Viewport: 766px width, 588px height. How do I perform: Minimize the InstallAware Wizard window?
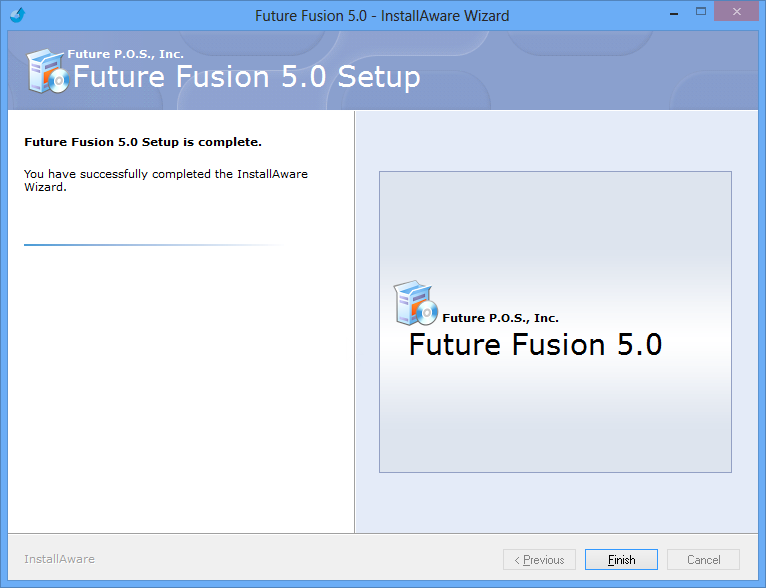coord(674,14)
